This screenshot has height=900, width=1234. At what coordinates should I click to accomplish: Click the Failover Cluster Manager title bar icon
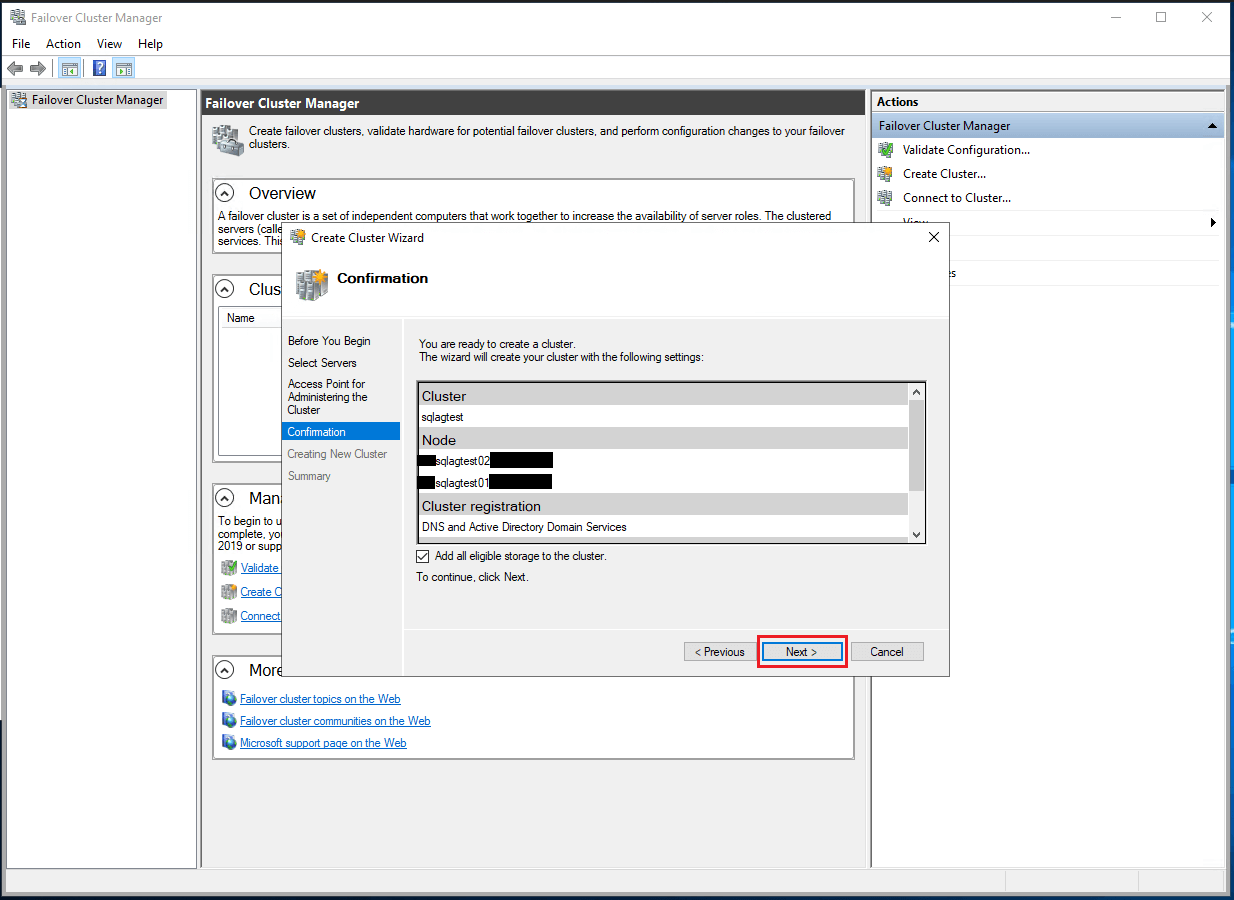(17, 18)
